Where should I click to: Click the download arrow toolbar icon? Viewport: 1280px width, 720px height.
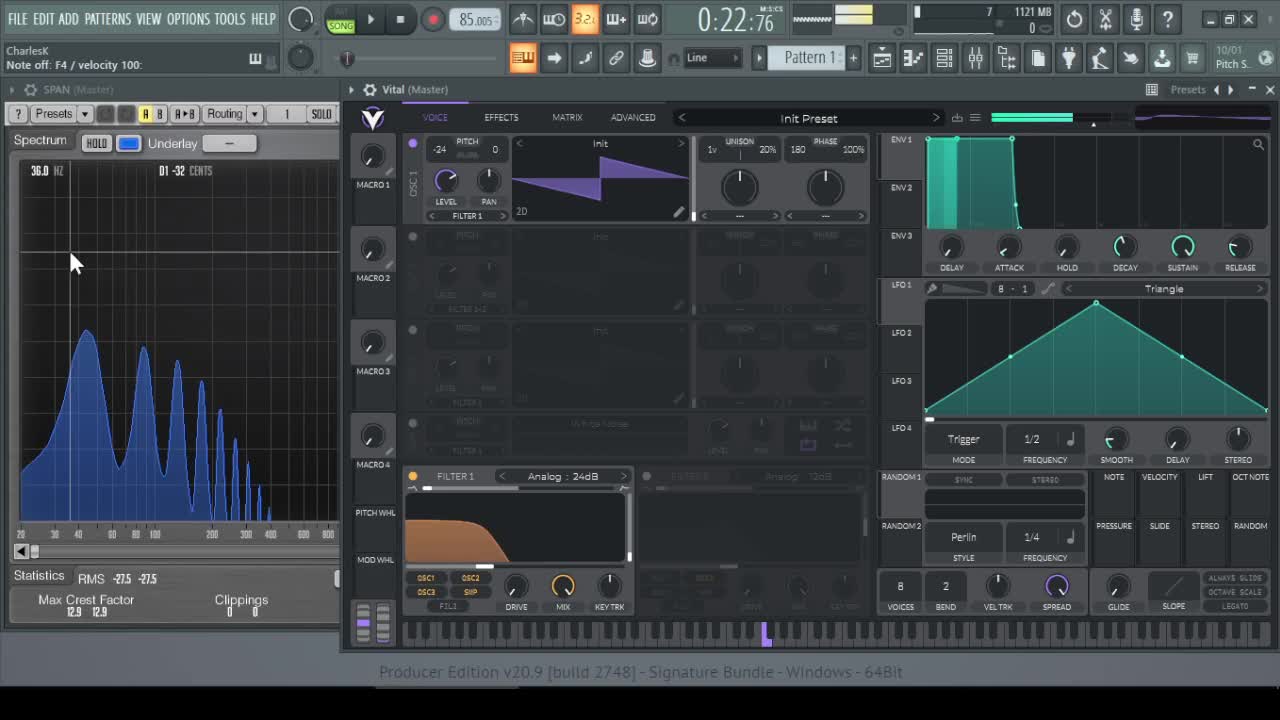click(1161, 58)
